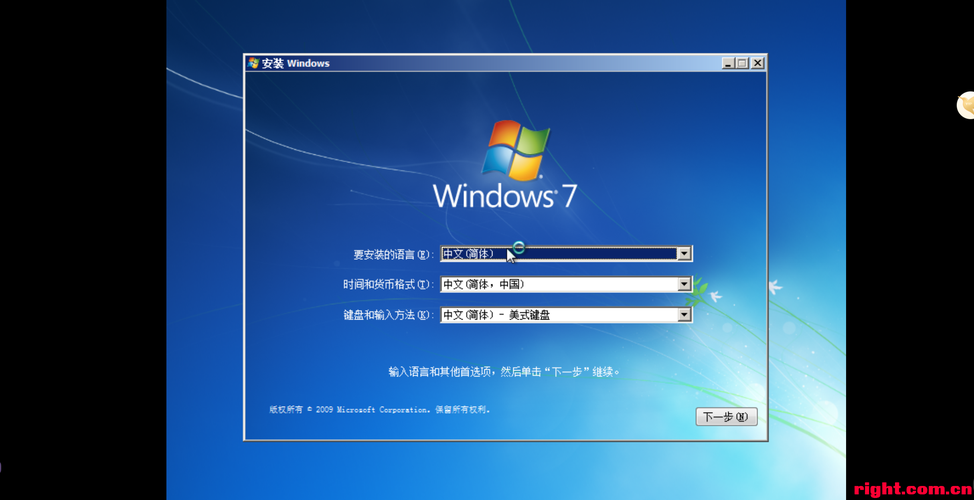Image resolution: width=974 pixels, height=500 pixels.
Task: Click the 时间和货币格式(T) label
Action: [389, 284]
